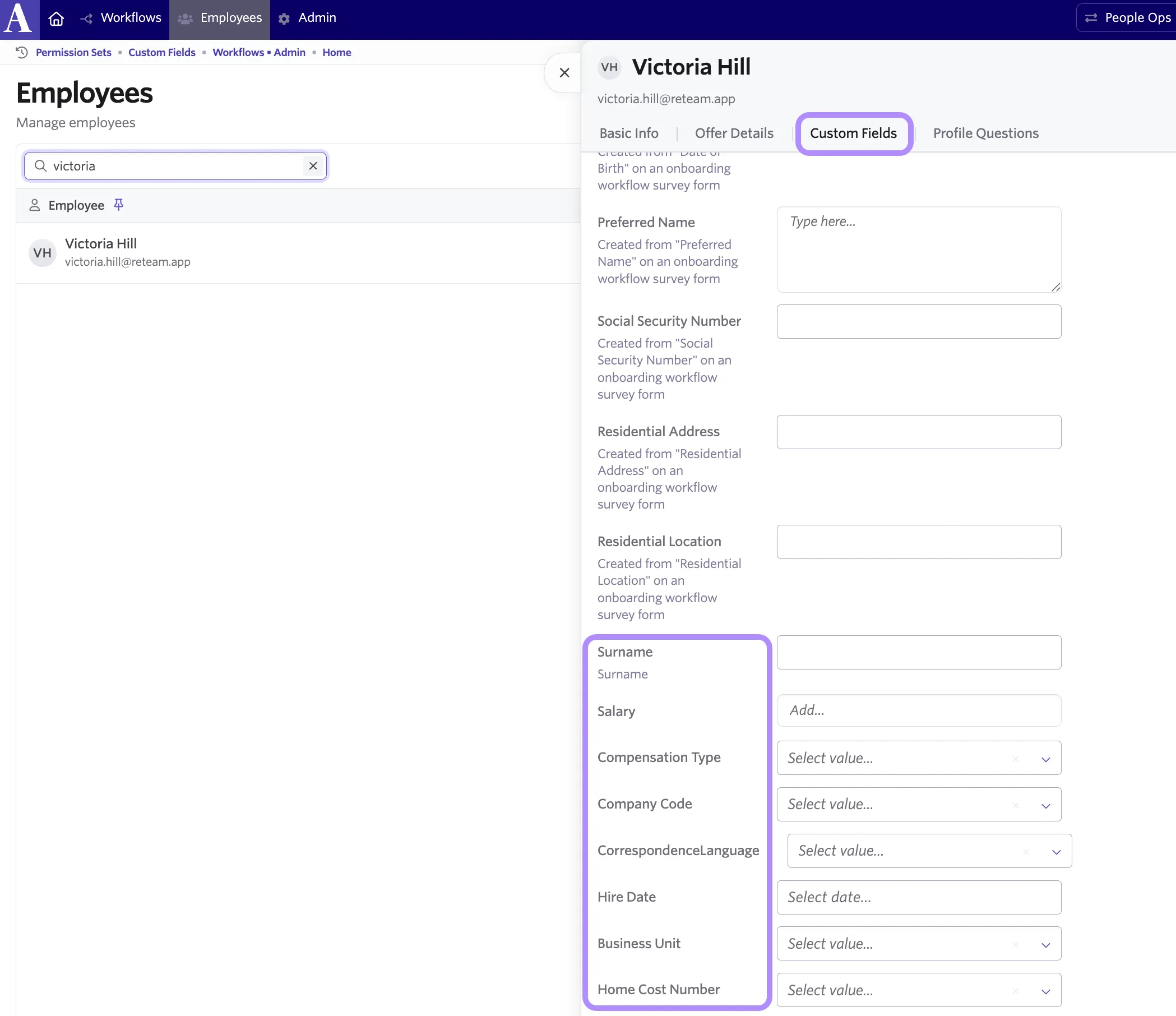This screenshot has height=1016, width=1176.
Task: Follow the Home breadcrumb link
Action: tap(336, 52)
